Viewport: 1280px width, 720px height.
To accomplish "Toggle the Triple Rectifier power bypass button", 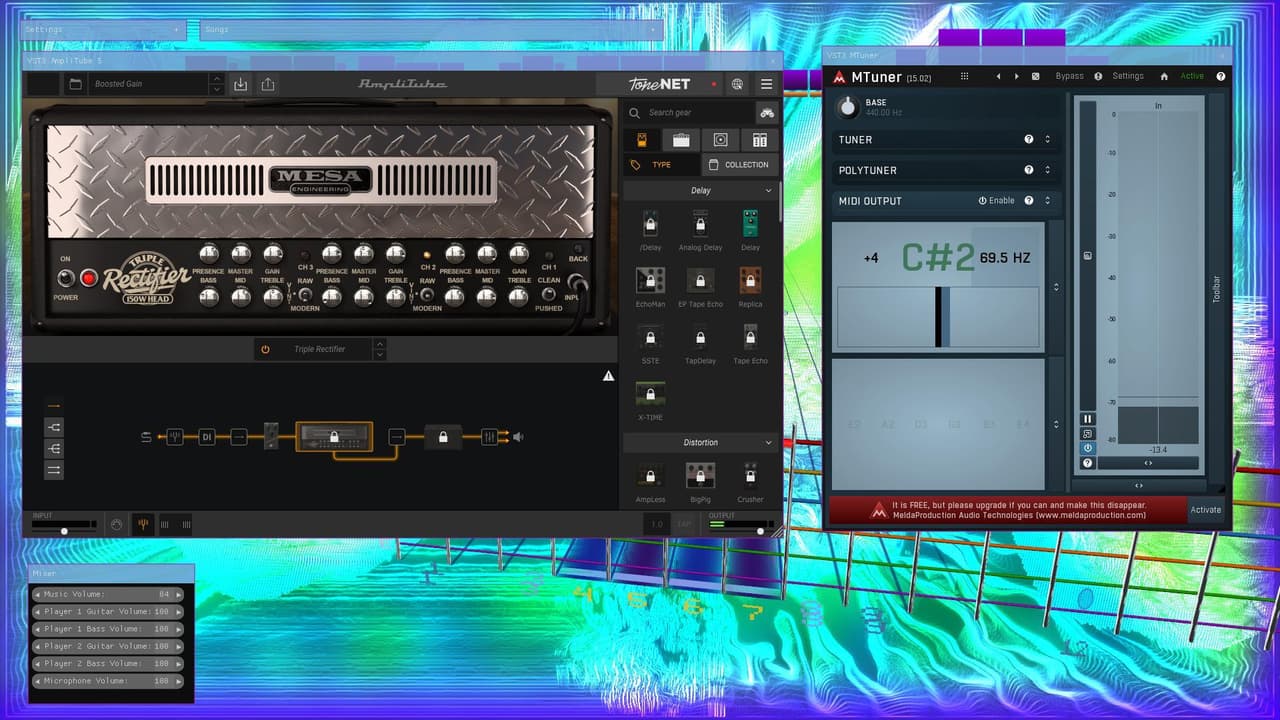I will pyautogui.click(x=265, y=349).
